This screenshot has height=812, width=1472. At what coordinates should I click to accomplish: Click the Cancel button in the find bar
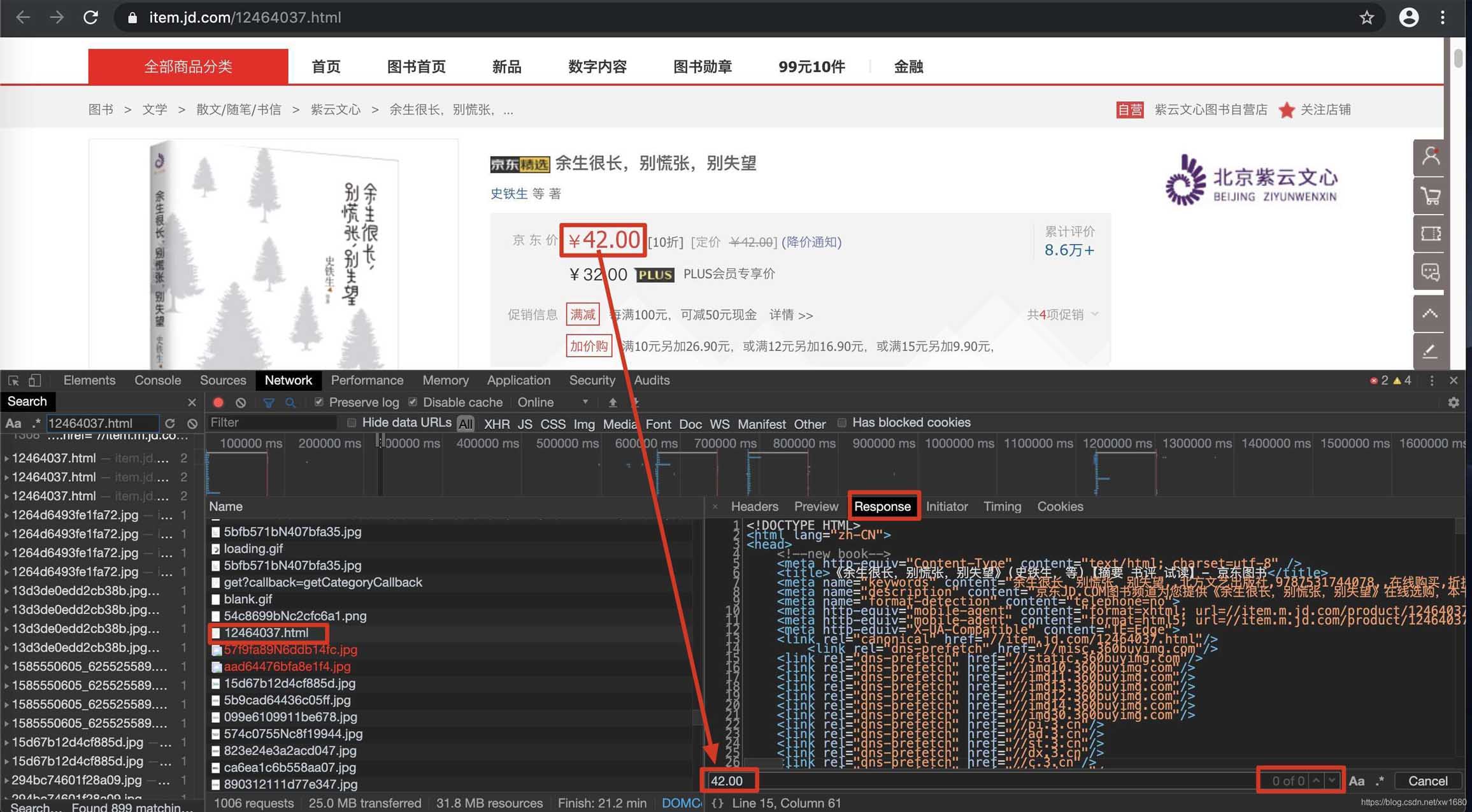point(1428,781)
